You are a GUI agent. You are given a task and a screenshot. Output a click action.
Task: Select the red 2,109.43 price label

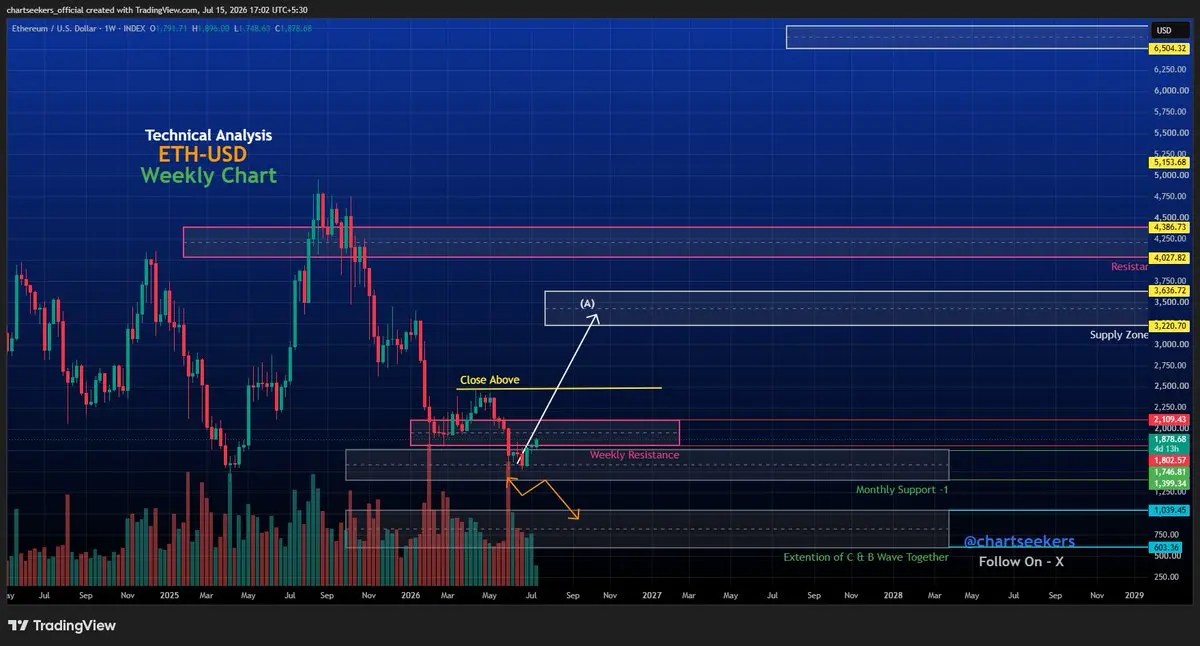(1168, 420)
